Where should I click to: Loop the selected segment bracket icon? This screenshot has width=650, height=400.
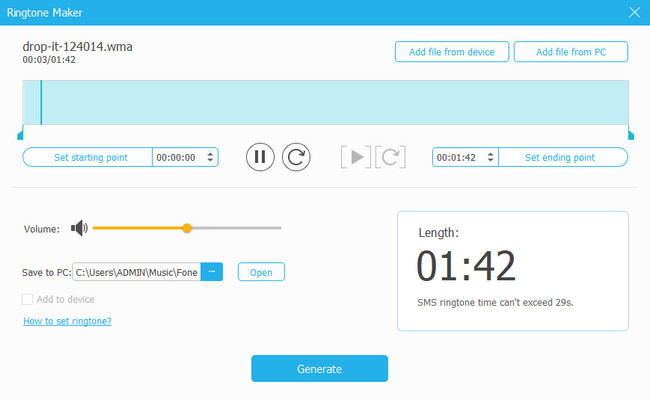point(390,157)
